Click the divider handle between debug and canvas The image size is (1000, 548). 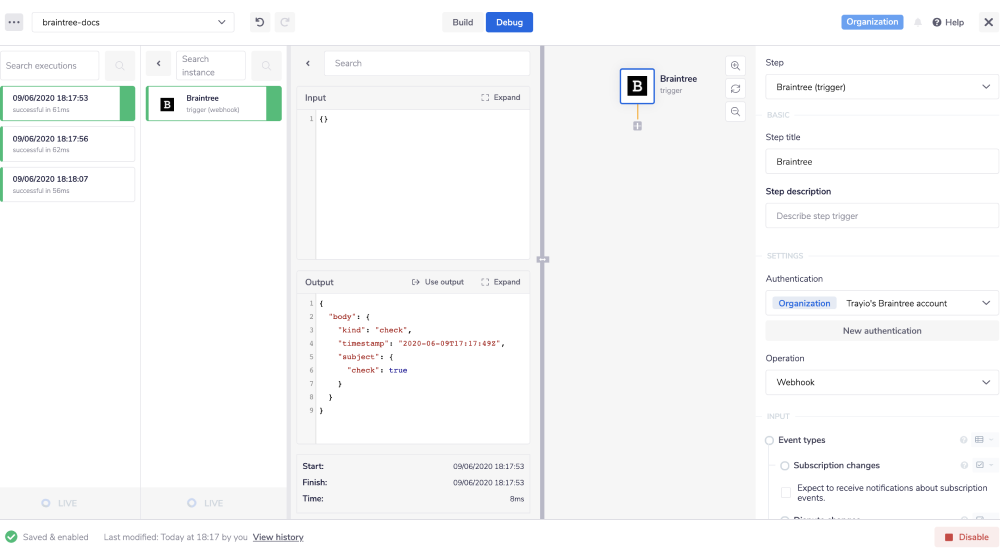point(542,259)
